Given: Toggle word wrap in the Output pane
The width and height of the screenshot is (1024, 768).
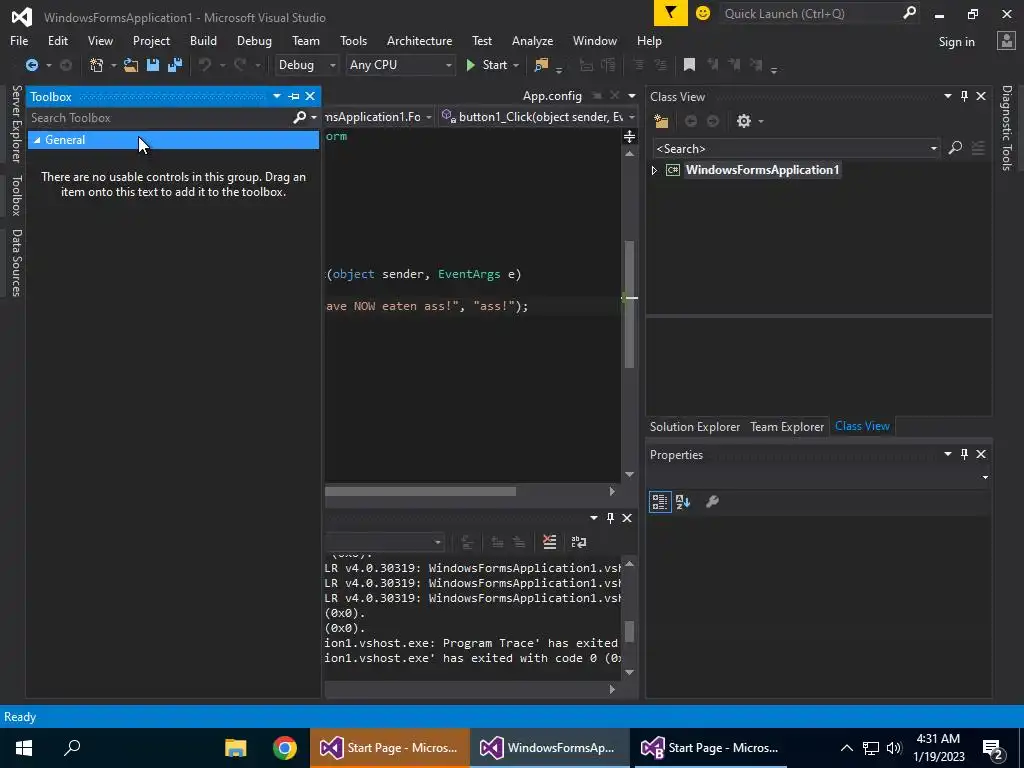Looking at the screenshot, I should (x=579, y=542).
